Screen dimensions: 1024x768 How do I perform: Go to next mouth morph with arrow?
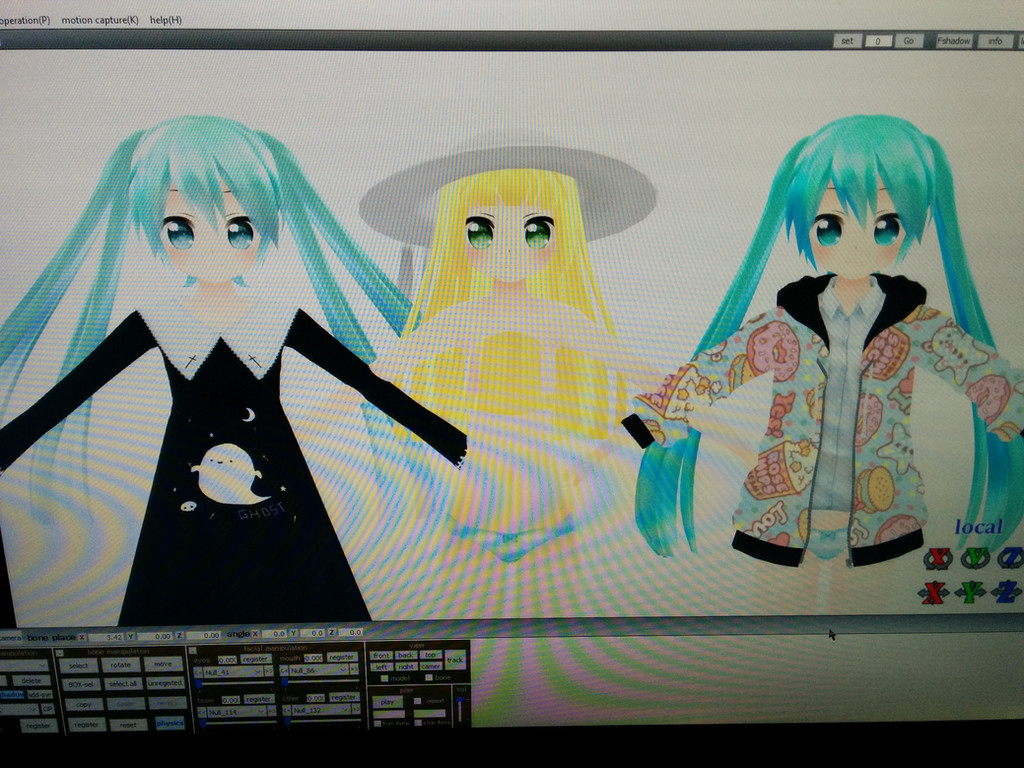(355, 670)
